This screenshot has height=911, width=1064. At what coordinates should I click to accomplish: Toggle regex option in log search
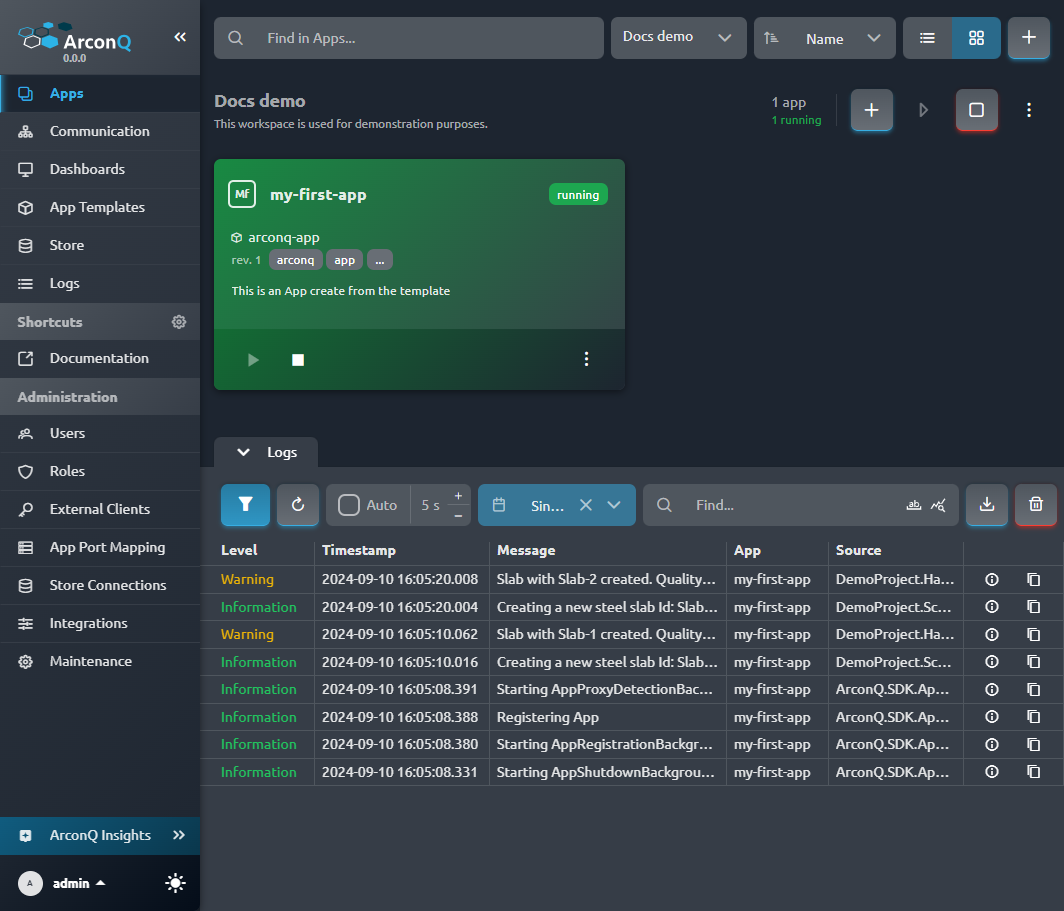pyautogui.click(x=938, y=505)
